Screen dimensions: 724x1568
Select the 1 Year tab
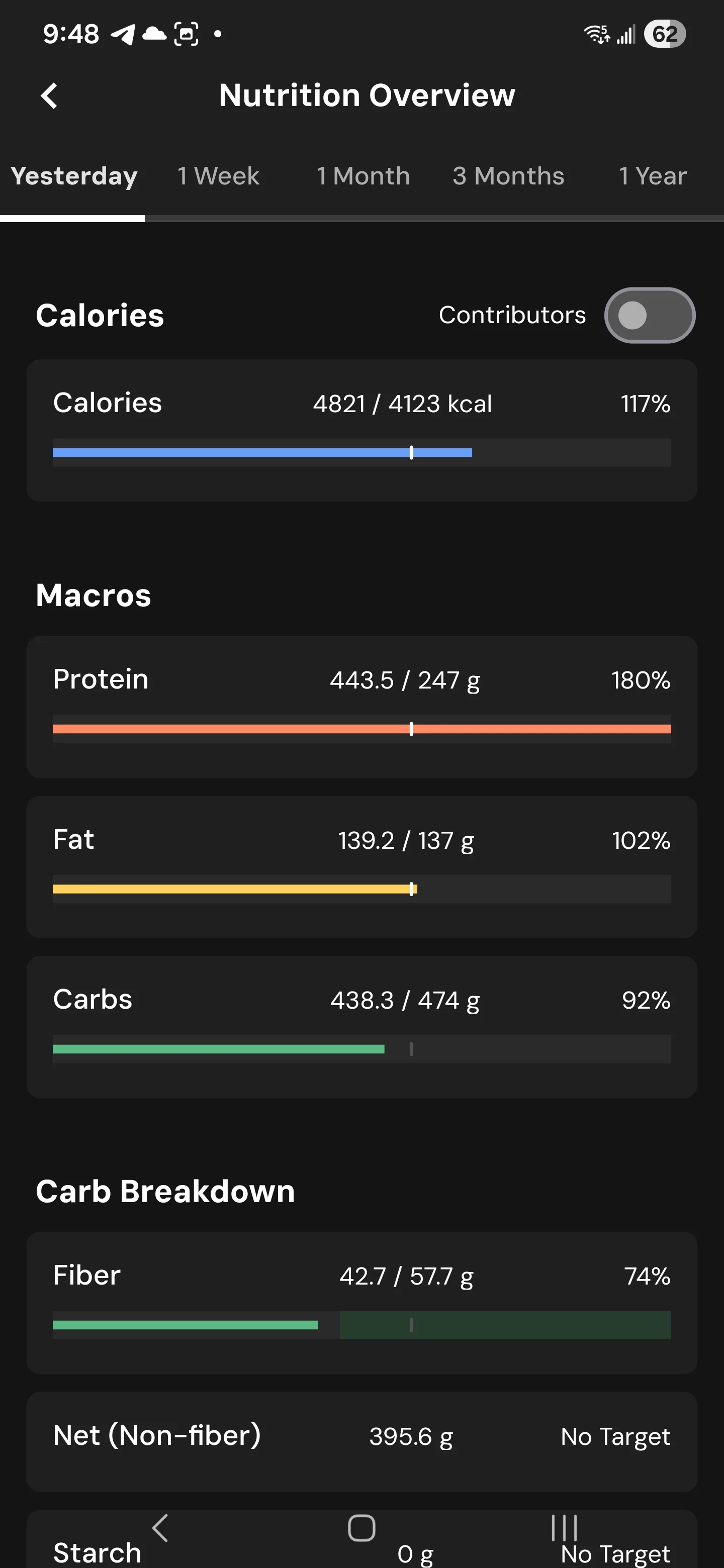652,176
